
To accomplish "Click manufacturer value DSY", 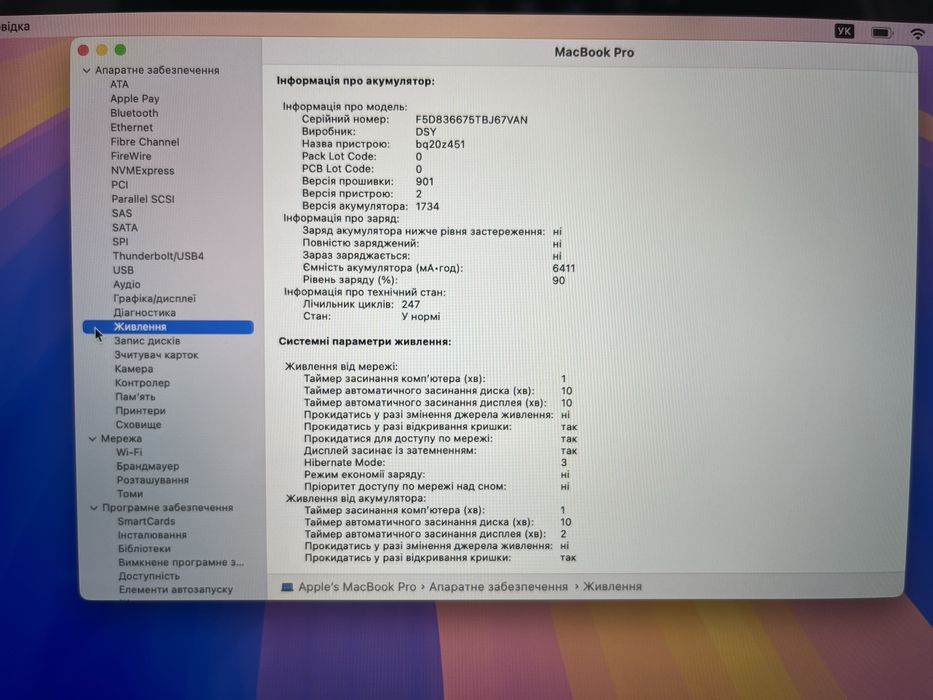I will [x=426, y=132].
